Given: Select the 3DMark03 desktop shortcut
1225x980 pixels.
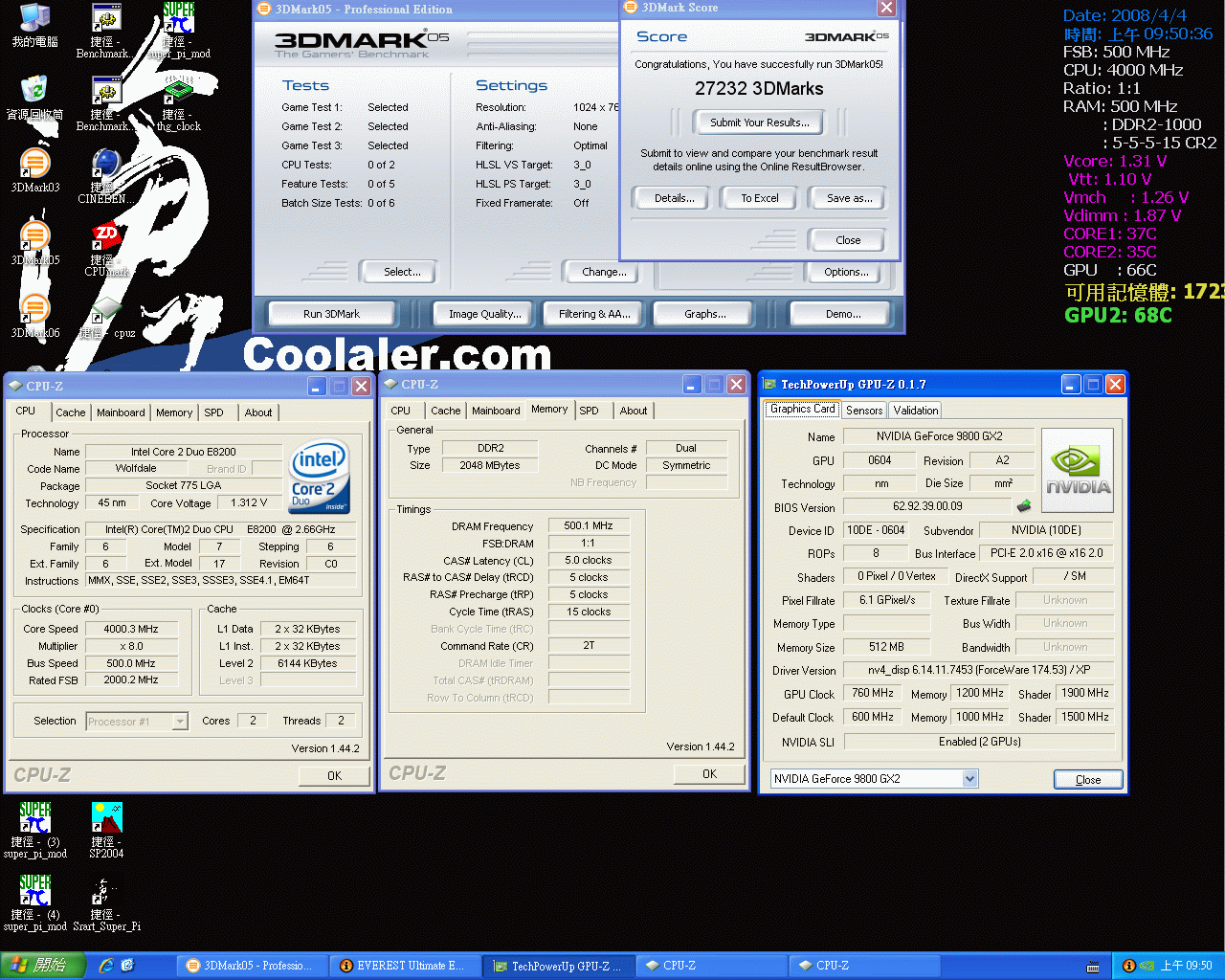Looking at the screenshot, I should [34, 170].
